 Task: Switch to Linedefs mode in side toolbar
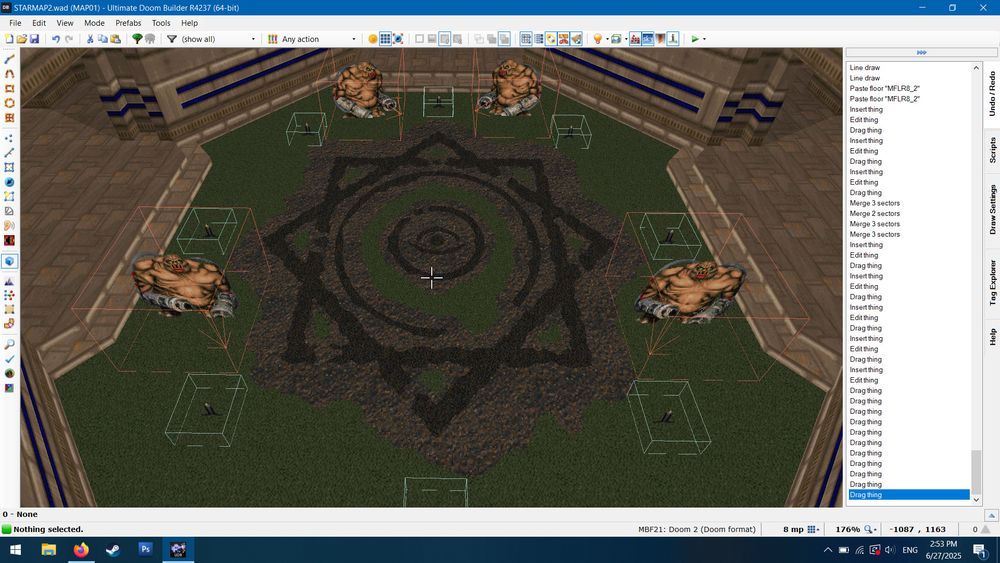tap(10, 153)
